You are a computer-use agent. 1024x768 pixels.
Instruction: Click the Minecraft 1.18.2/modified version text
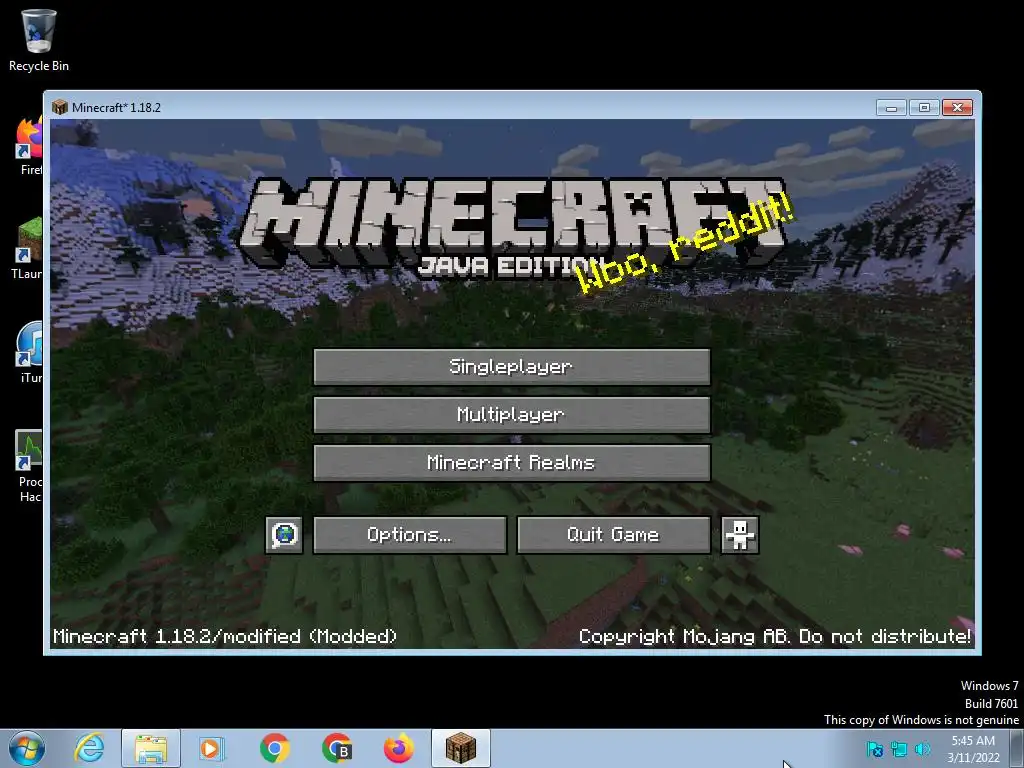click(x=225, y=636)
